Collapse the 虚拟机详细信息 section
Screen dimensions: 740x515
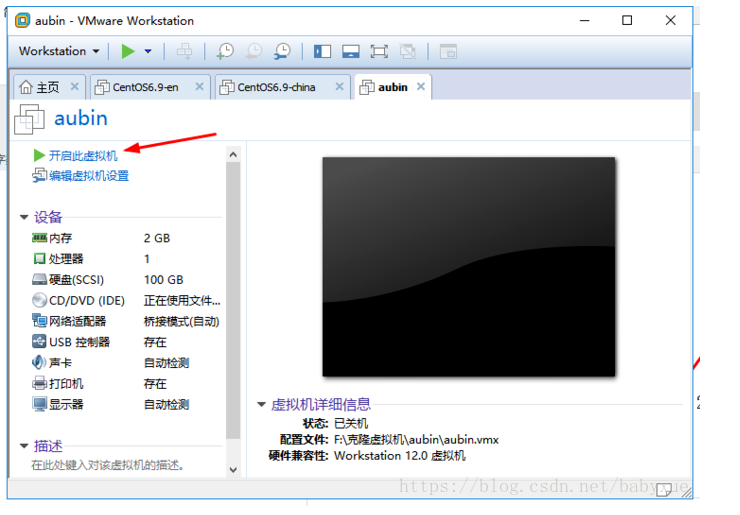tap(261, 405)
